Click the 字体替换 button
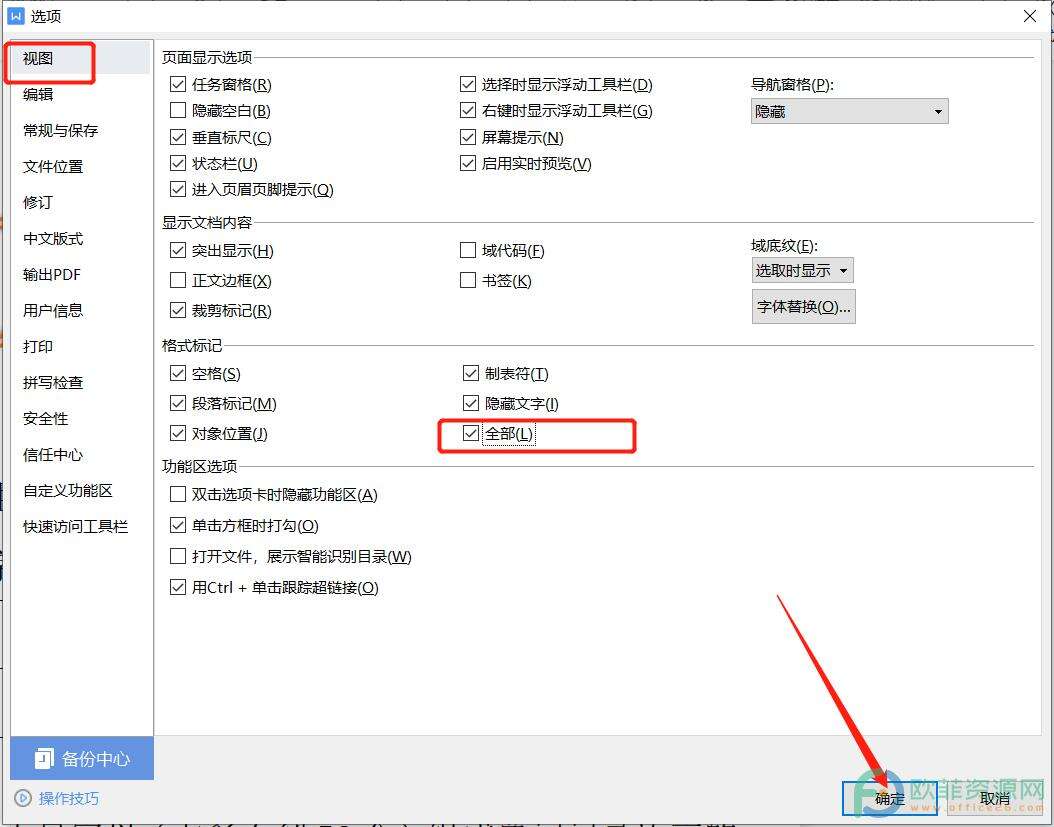The image size is (1054, 827). (803, 307)
